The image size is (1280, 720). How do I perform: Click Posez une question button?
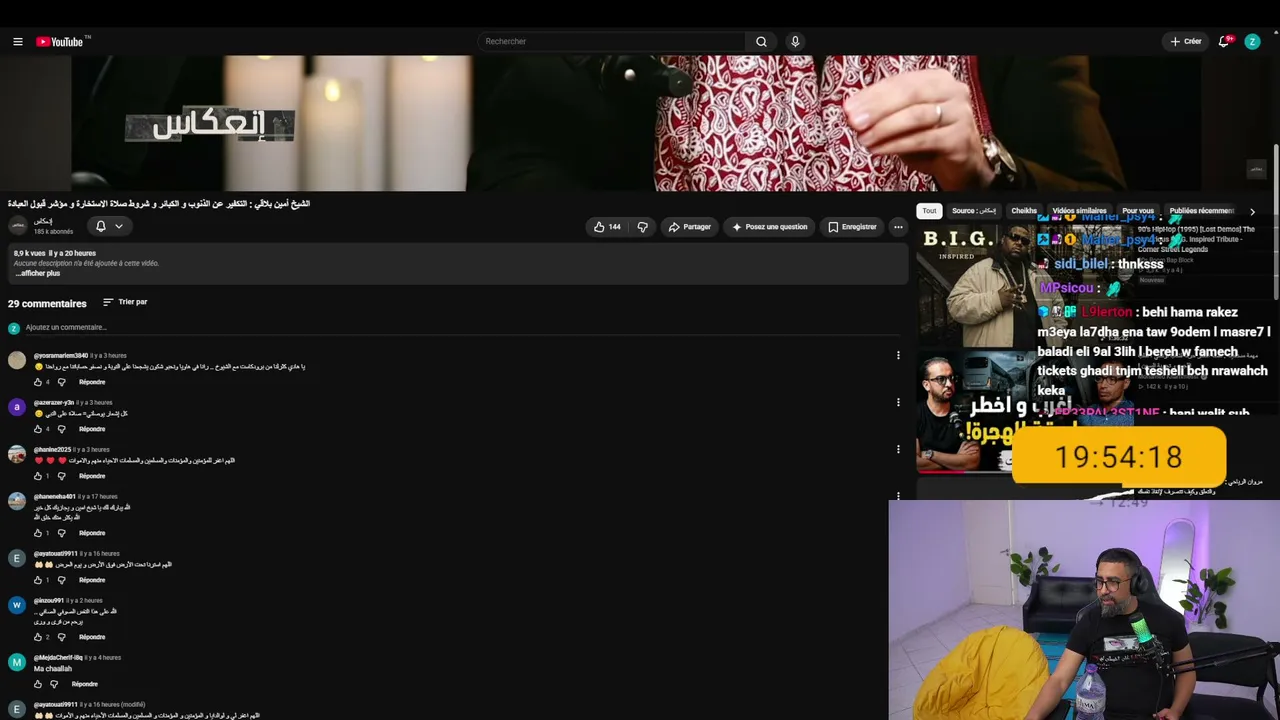coord(770,227)
